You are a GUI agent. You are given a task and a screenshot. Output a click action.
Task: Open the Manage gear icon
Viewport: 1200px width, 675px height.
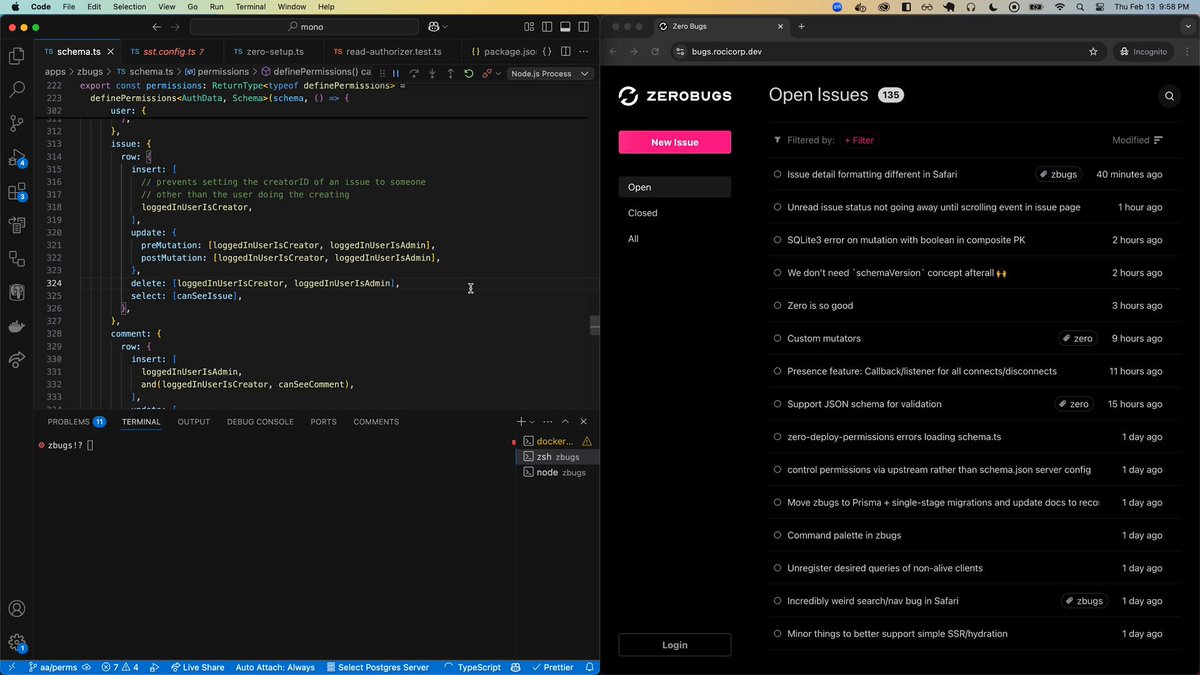[x=17, y=643]
